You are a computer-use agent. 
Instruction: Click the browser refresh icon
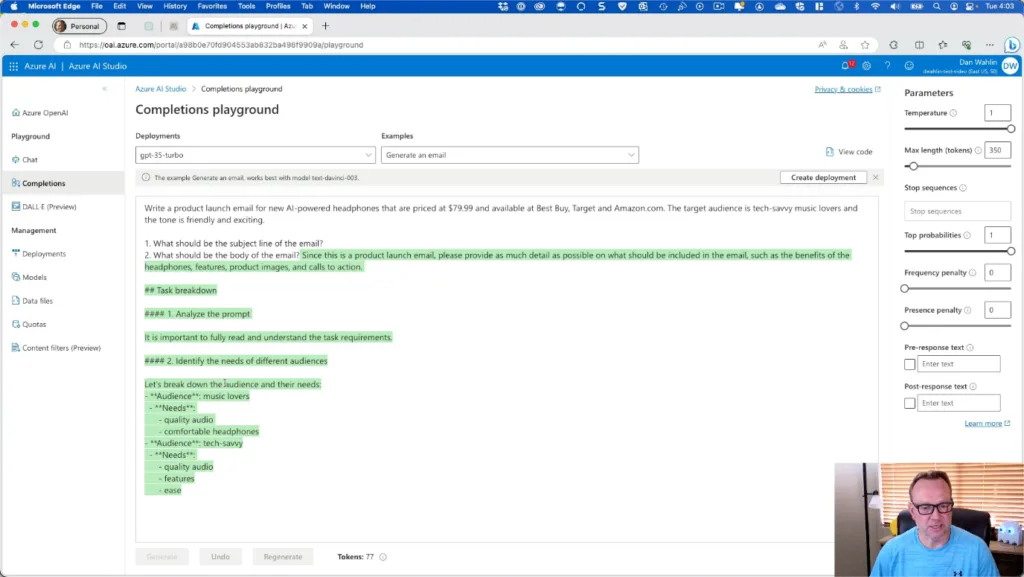coord(39,45)
